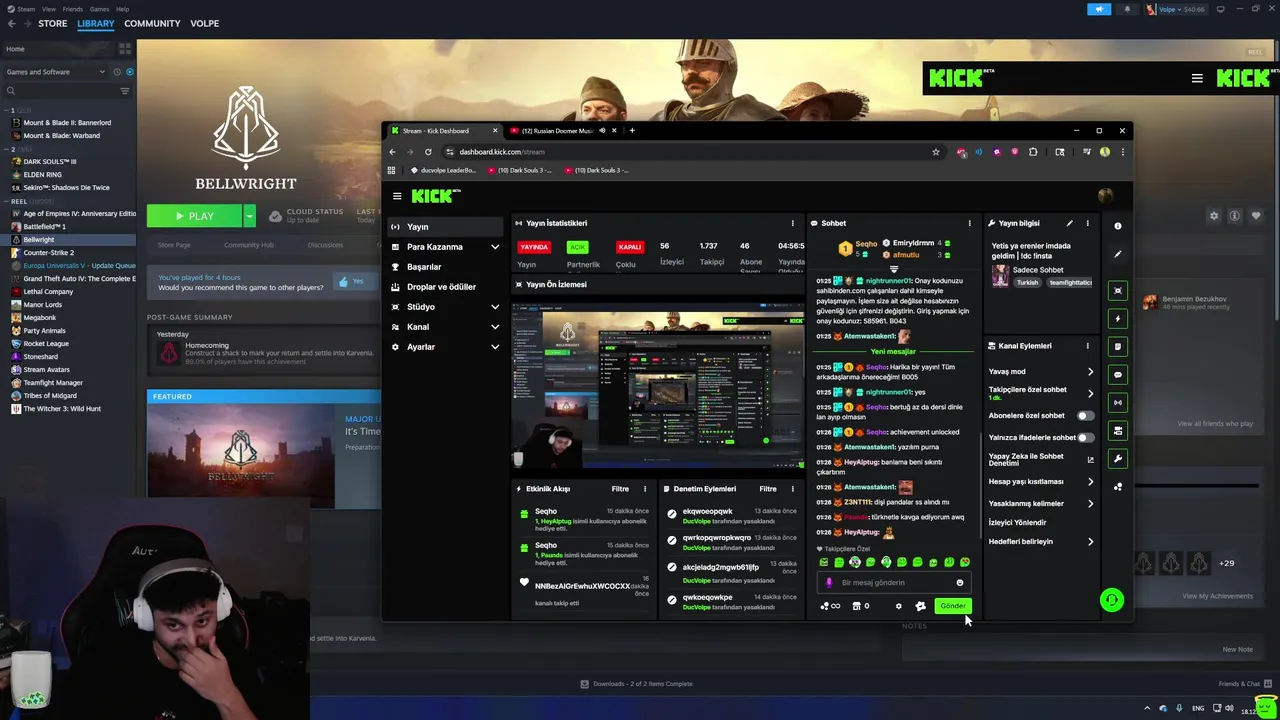Open Hesap yaşı kısıtlaması chevron
Viewport: 1280px width, 720px height.
[x=1090, y=482]
